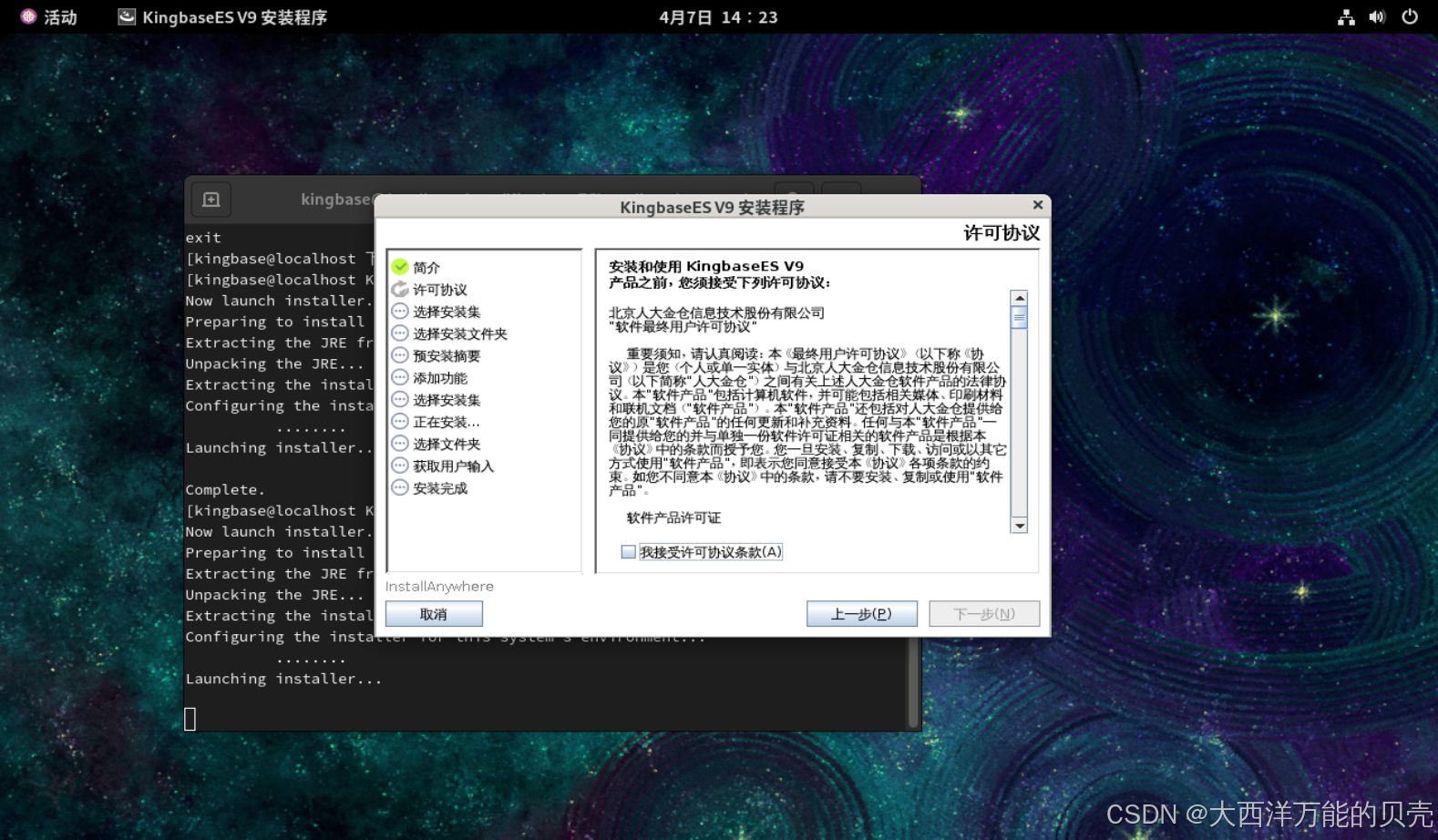
Task: Click the step icon next to 选择安装文件夹
Action: coord(400,333)
